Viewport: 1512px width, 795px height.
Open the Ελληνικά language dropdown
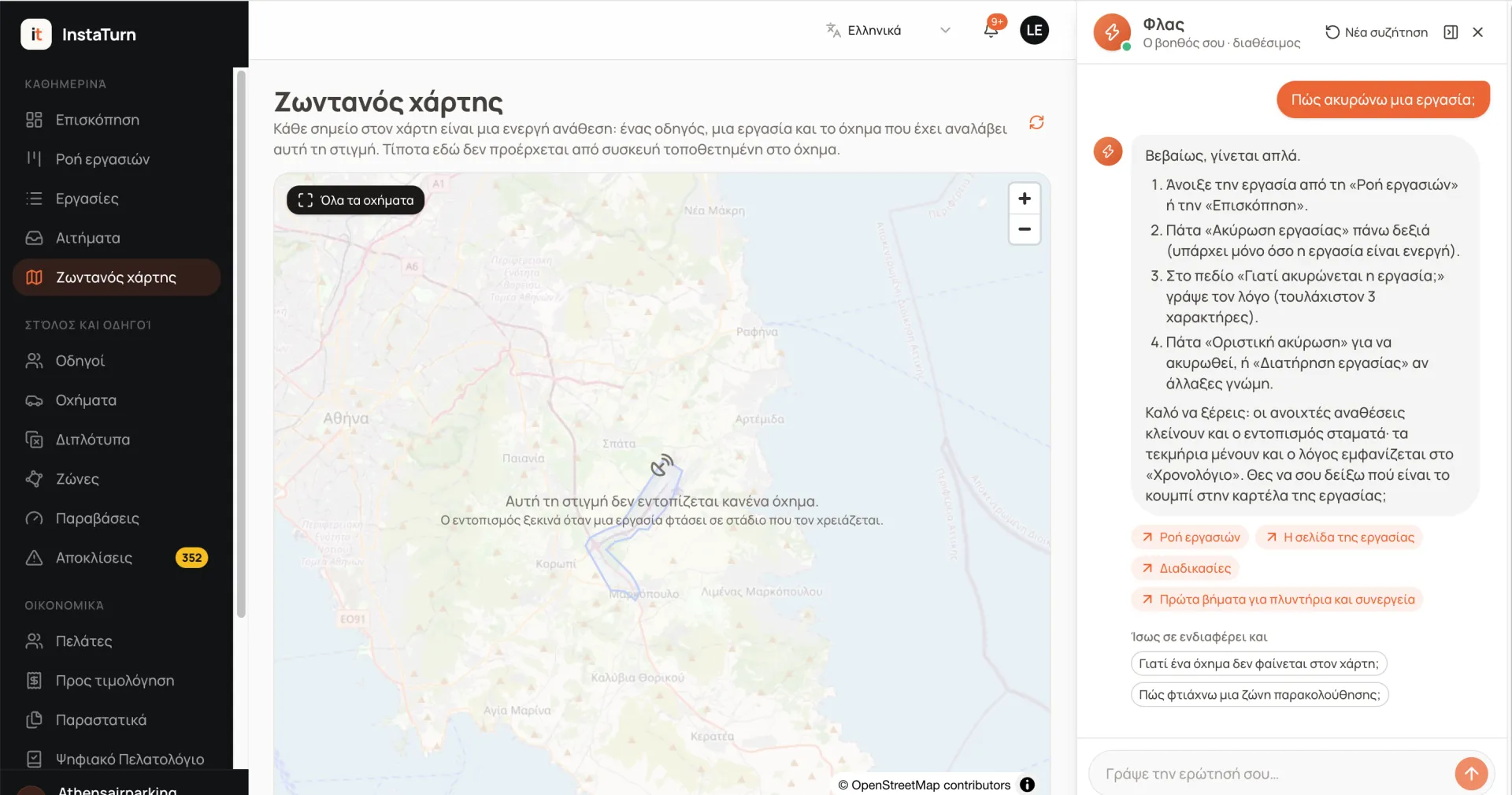888,31
